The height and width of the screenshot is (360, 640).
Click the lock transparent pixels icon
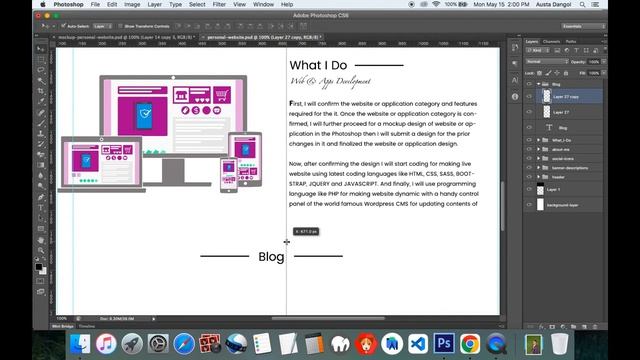[x=539, y=73]
